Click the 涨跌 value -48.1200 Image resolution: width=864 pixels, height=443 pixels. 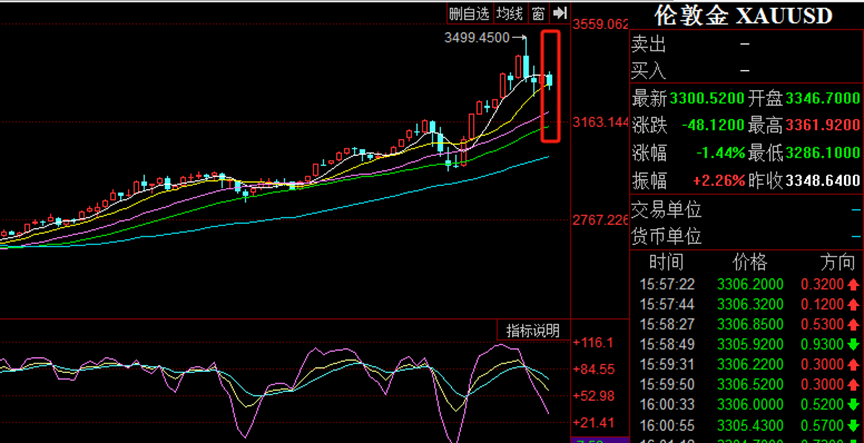pyautogui.click(x=712, y=125)
